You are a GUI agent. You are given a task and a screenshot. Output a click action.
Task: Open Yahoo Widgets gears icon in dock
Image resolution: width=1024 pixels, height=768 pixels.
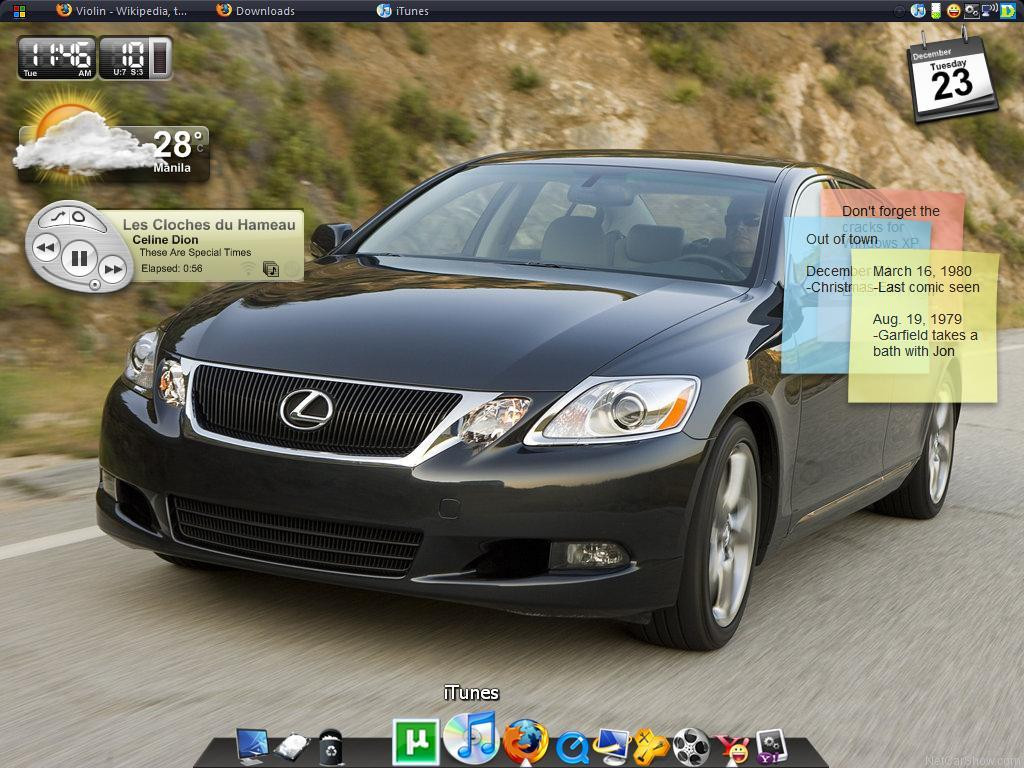tap(771, 746)
